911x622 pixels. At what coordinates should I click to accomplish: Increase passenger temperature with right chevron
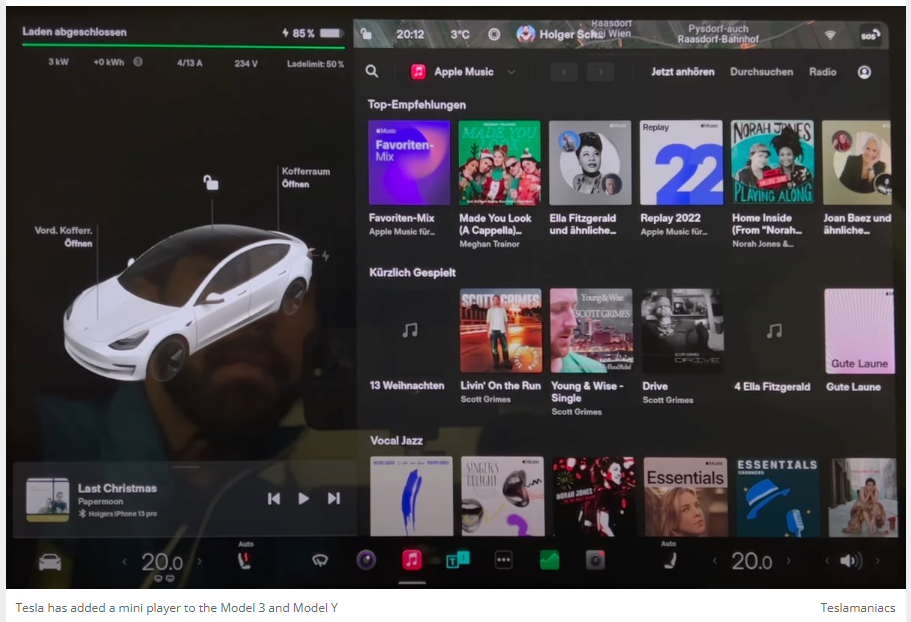(789, 560)
